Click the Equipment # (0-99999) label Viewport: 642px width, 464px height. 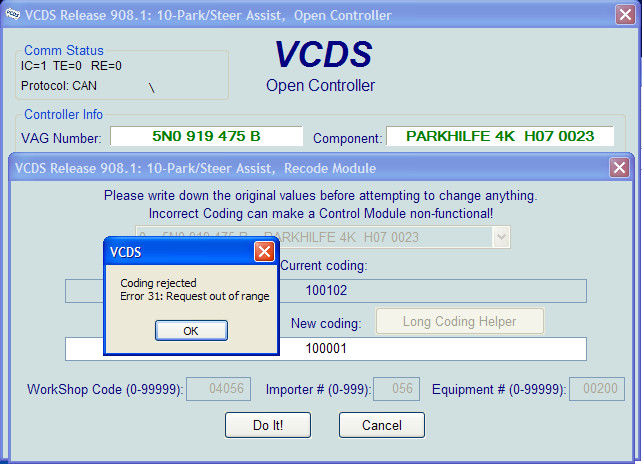point(499,389)
